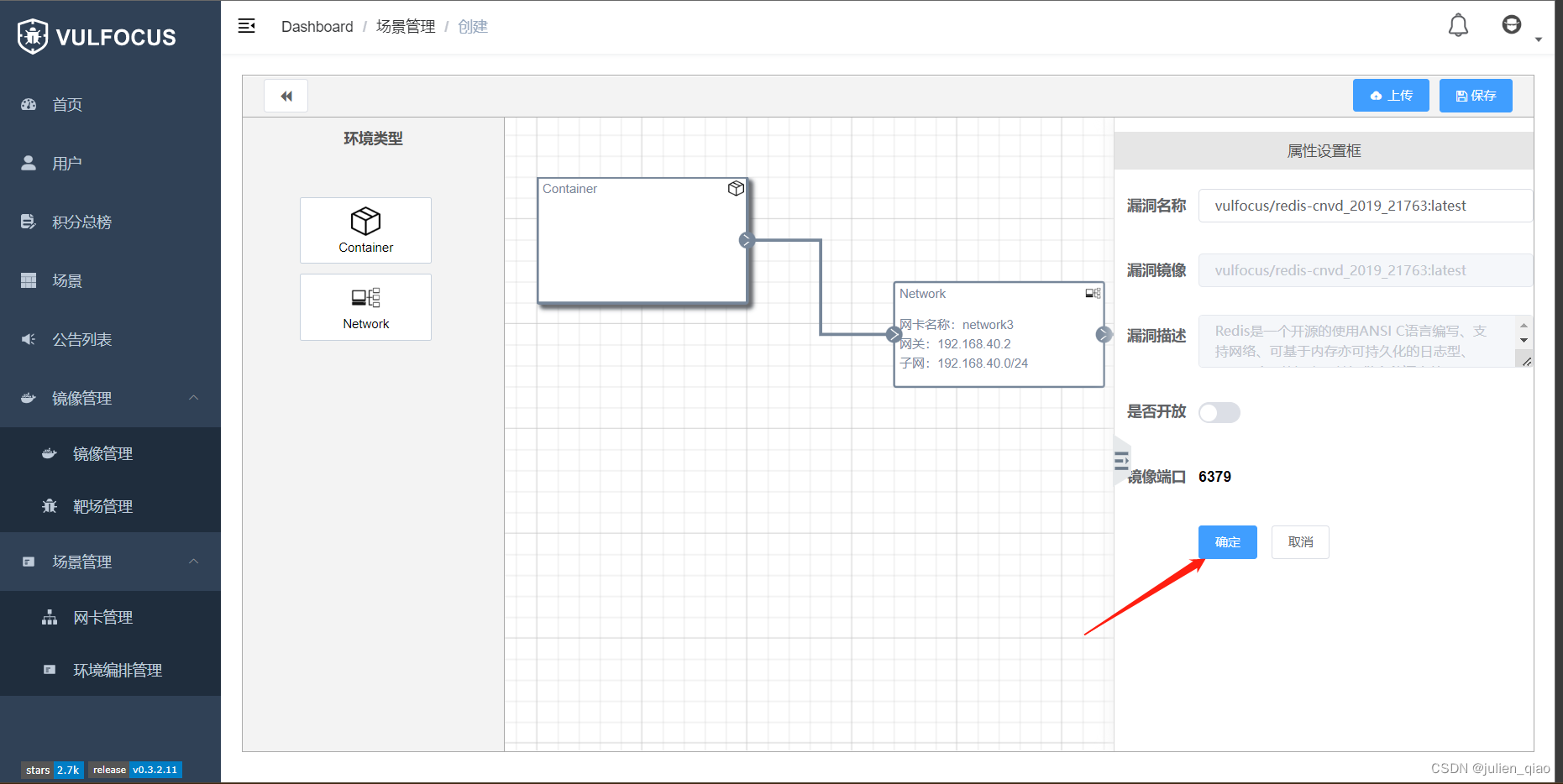Image resolution: width=1563 pixels, height=784 pixels.
Task: Click the 子网: 192.168.40.0/24 text
Action: (963, 363)
